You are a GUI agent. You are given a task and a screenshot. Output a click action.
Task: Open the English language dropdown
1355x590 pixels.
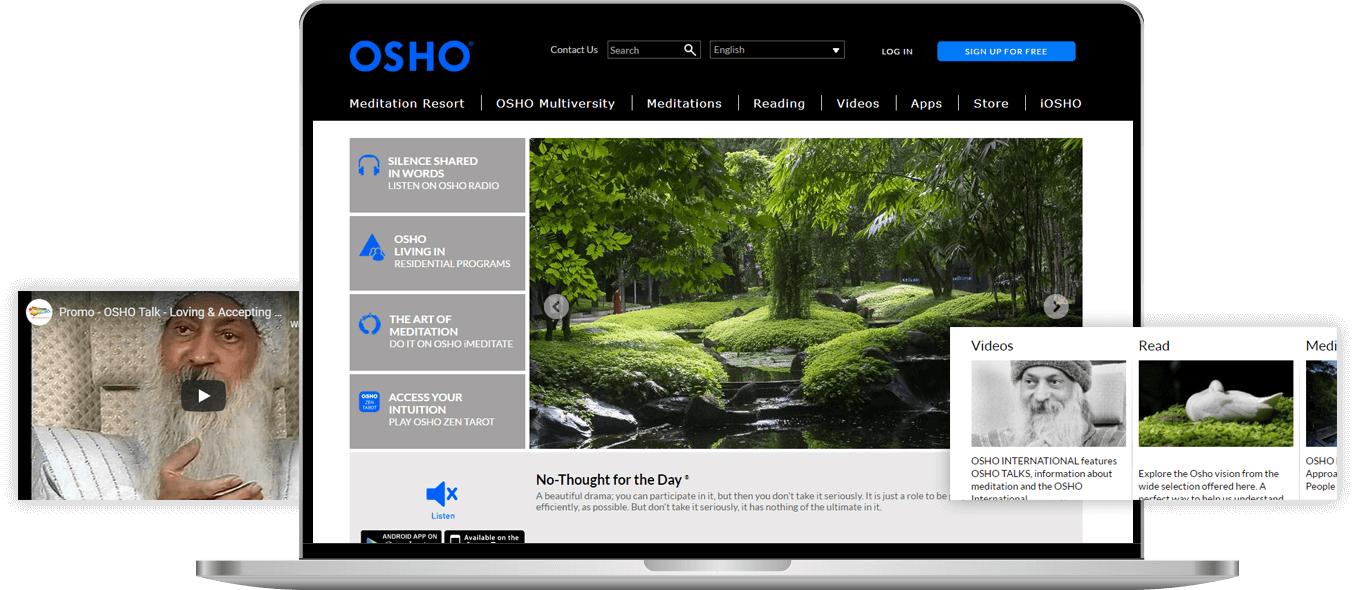pyautogui.click(x=777, y=50)
